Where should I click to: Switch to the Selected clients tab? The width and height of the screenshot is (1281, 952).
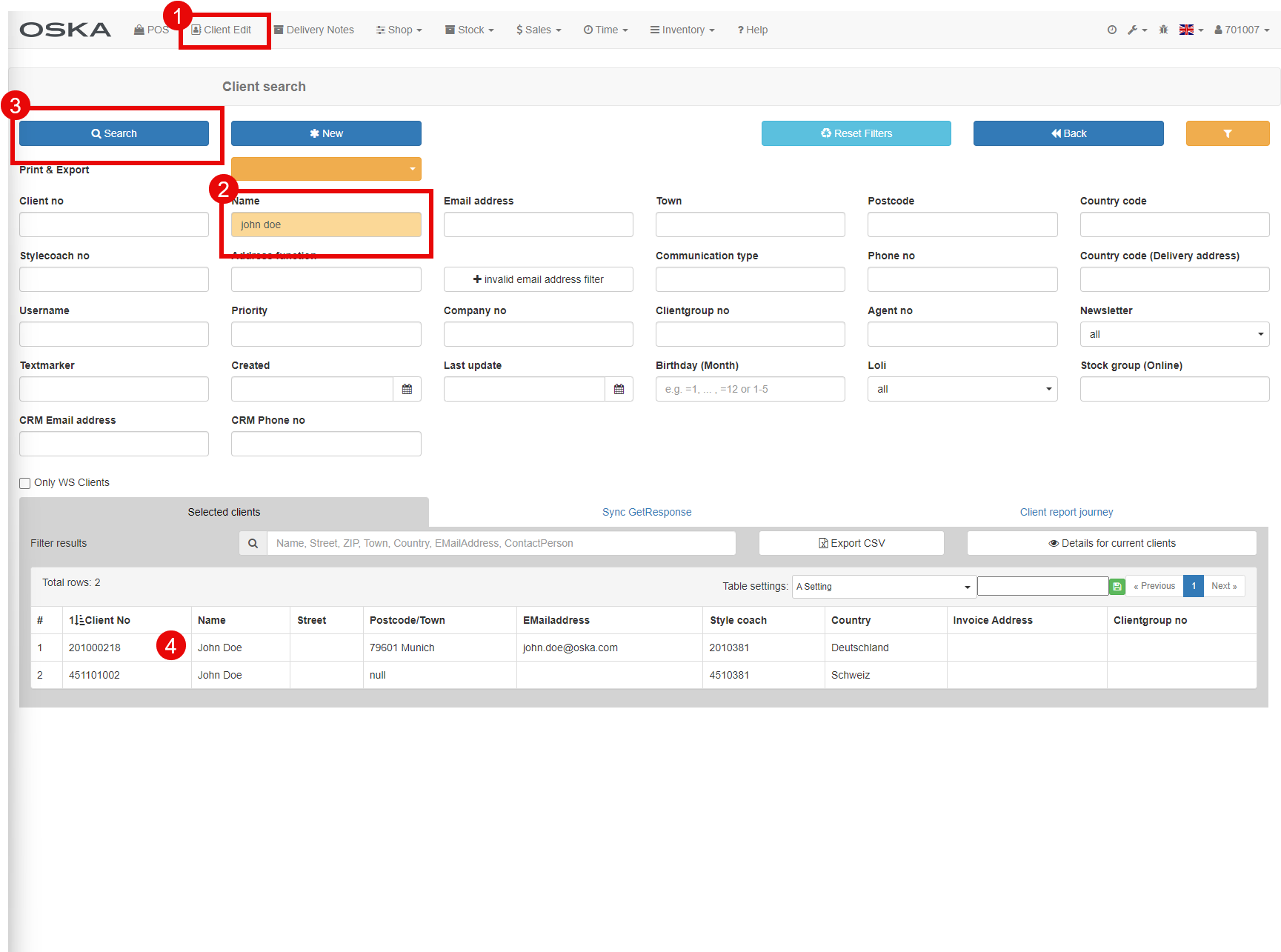pos(224,512)
